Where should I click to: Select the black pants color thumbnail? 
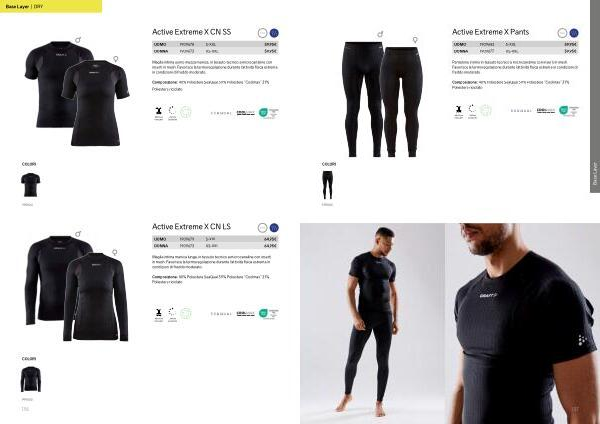click(x=328, y=185)
